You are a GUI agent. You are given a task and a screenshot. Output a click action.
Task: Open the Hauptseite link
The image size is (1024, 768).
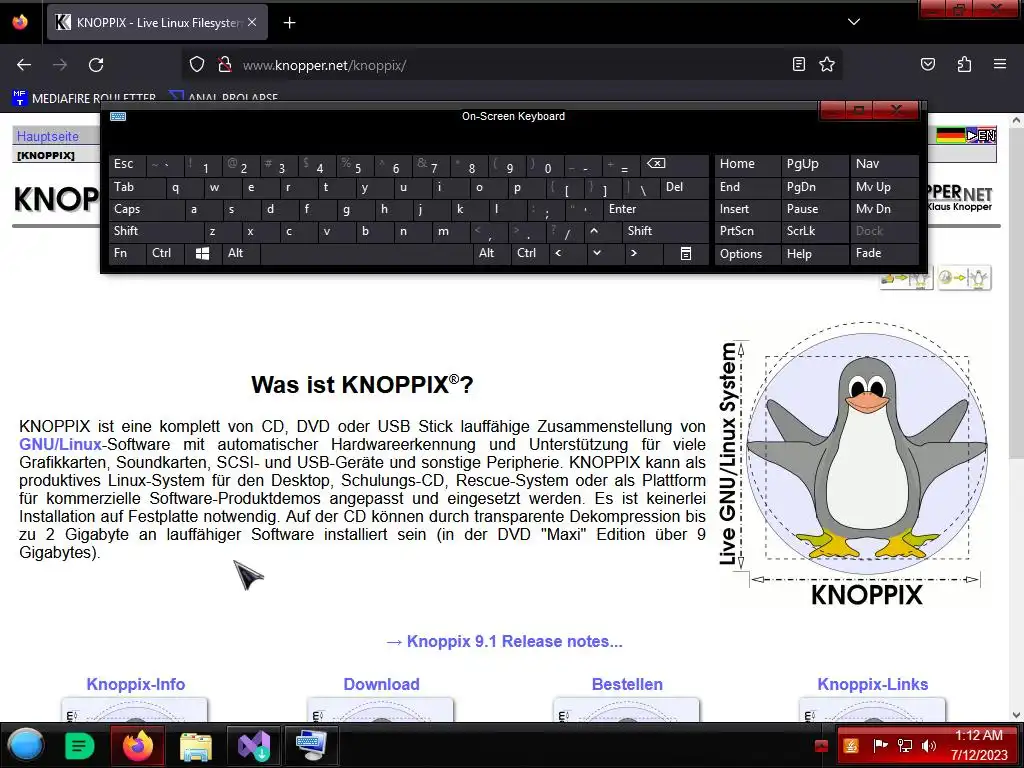coord(48,136)
